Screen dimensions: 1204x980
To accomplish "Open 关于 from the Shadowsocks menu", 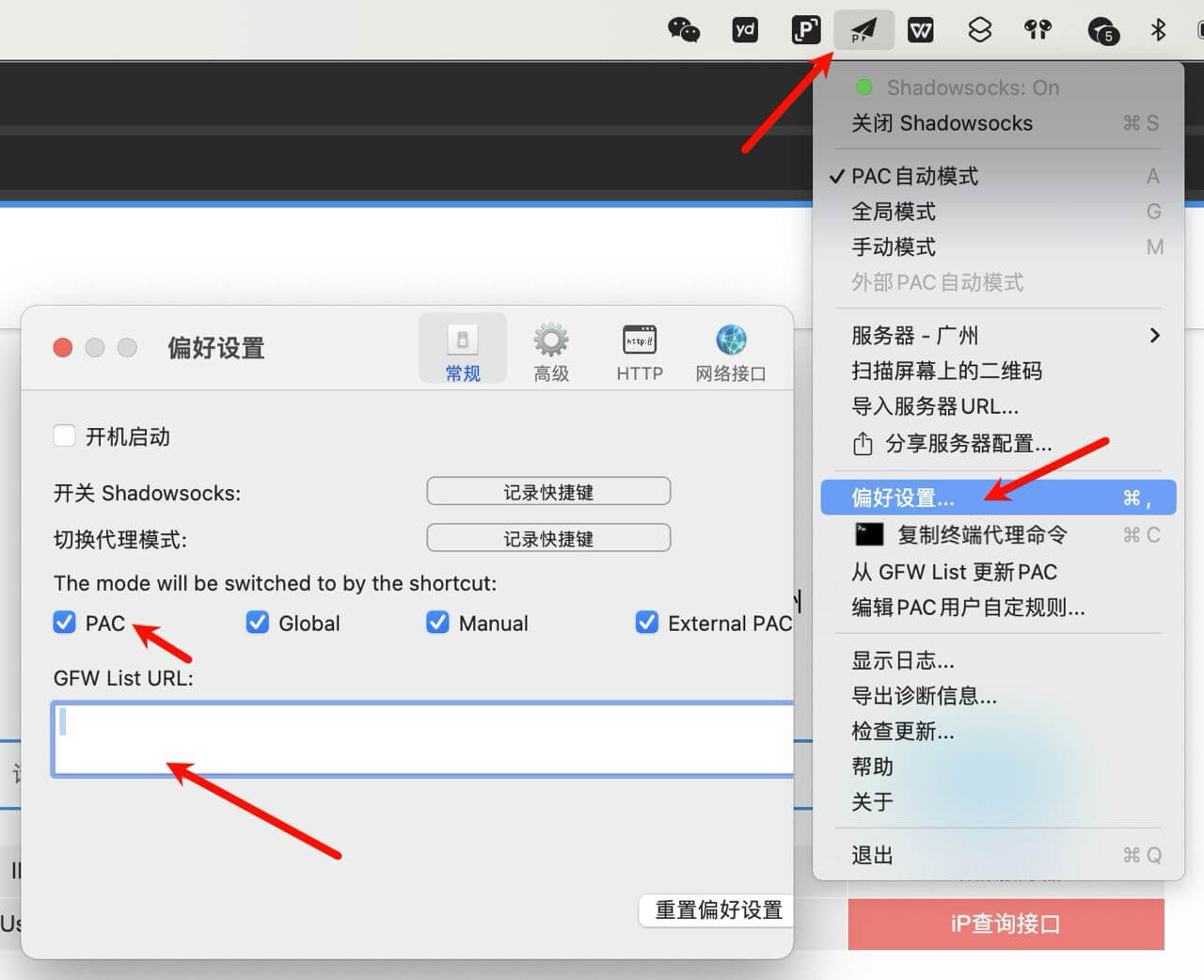I will click(x=998, y=802).
